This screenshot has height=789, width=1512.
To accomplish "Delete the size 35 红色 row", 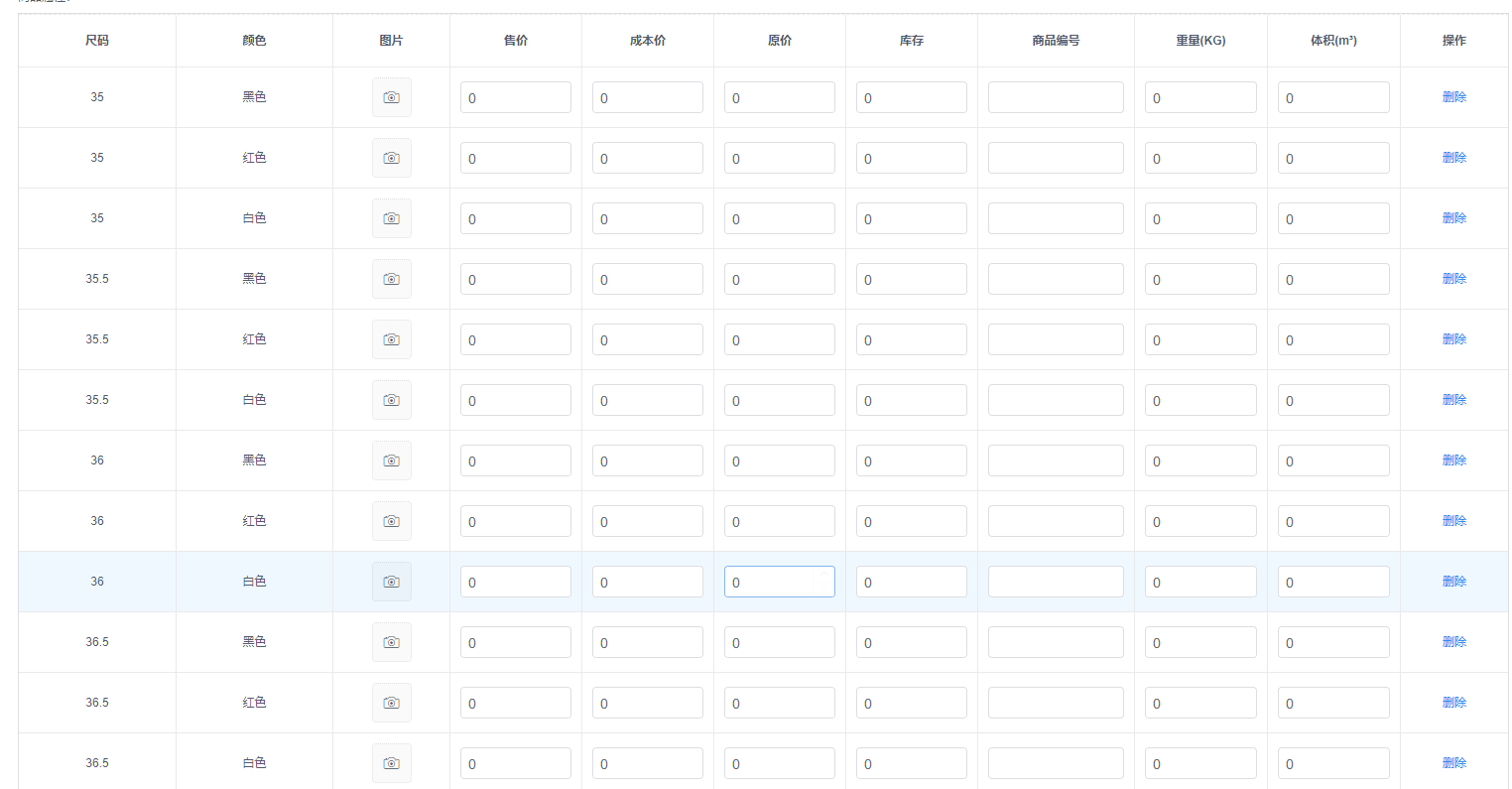I will click(1454, 158).
